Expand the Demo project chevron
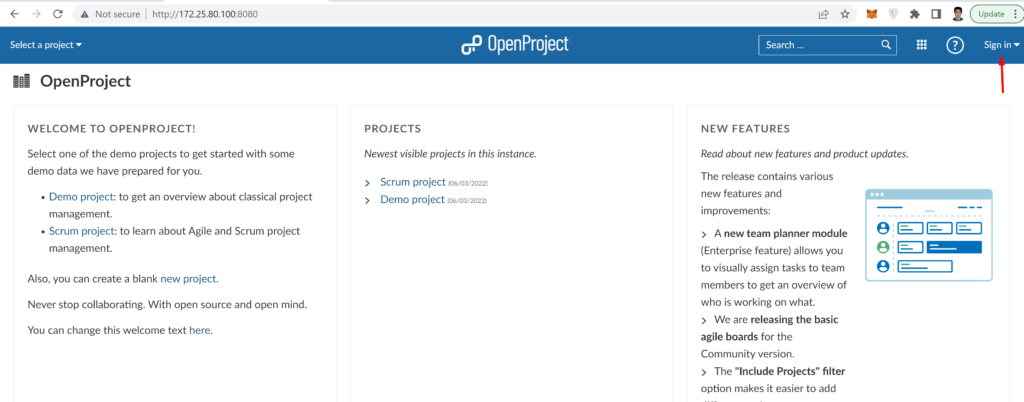 pyautogui.click(x=368, y=201)
